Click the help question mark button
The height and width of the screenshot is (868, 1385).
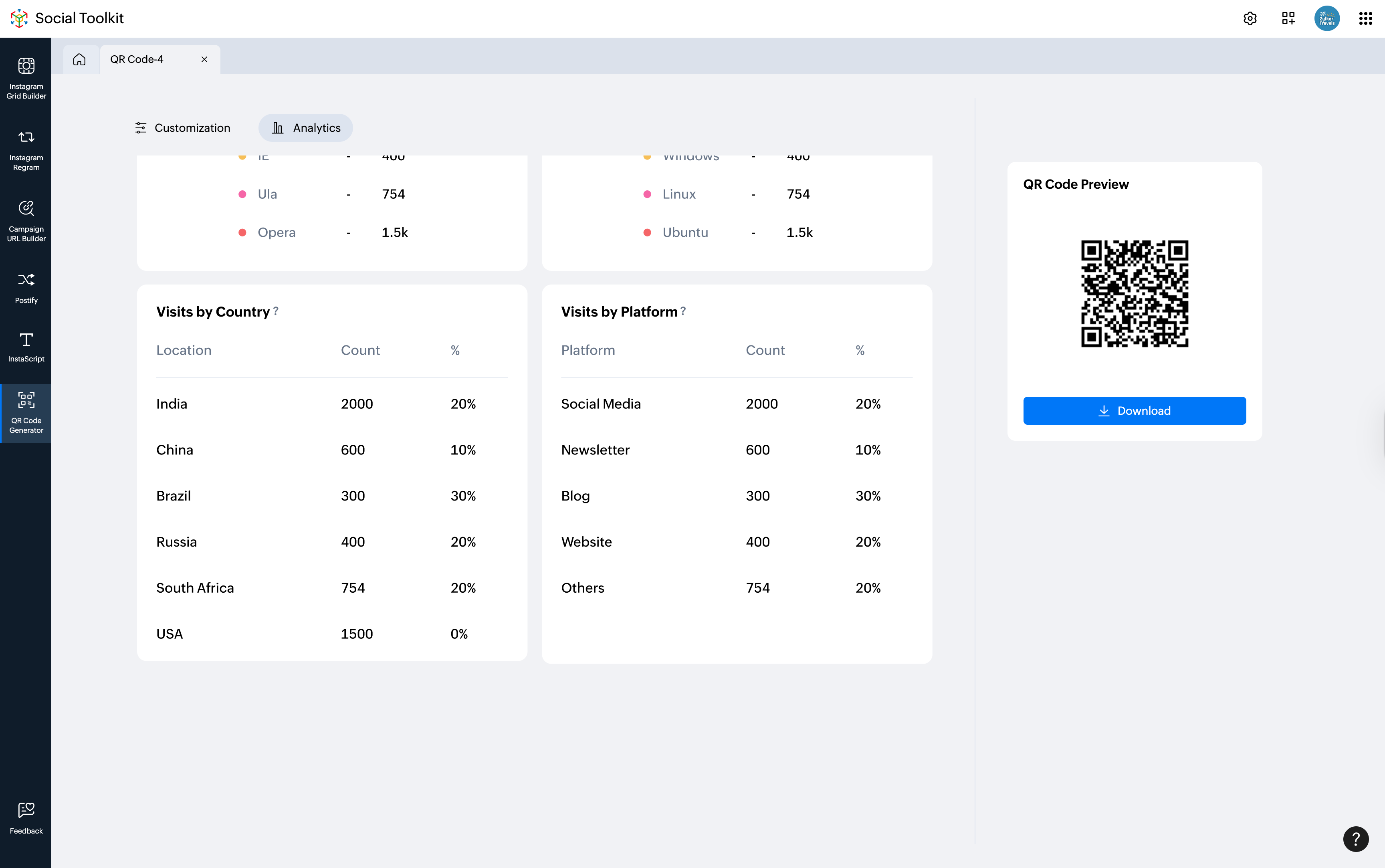1355,839
